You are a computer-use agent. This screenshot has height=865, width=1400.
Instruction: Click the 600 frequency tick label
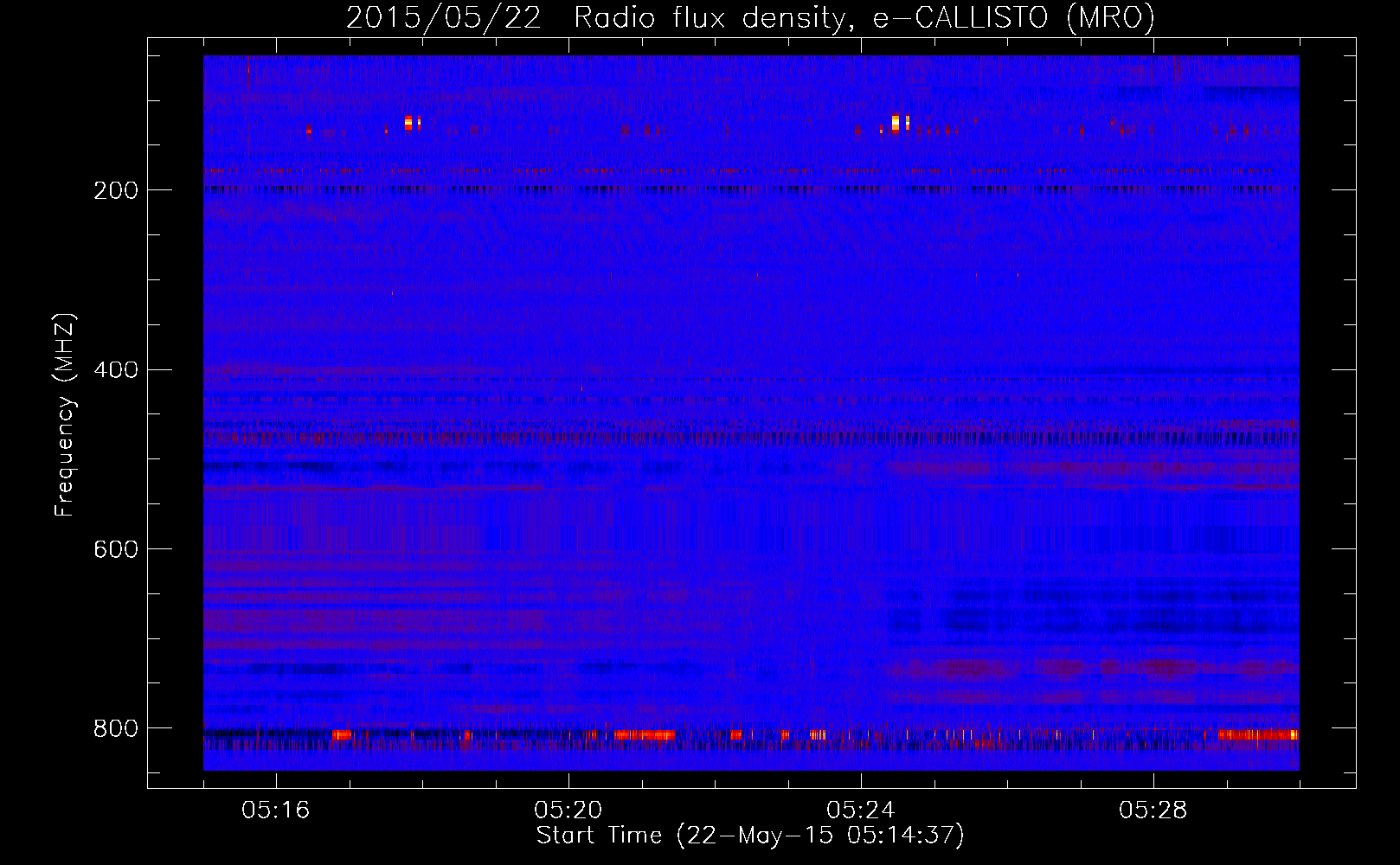(x=116, y=549)
